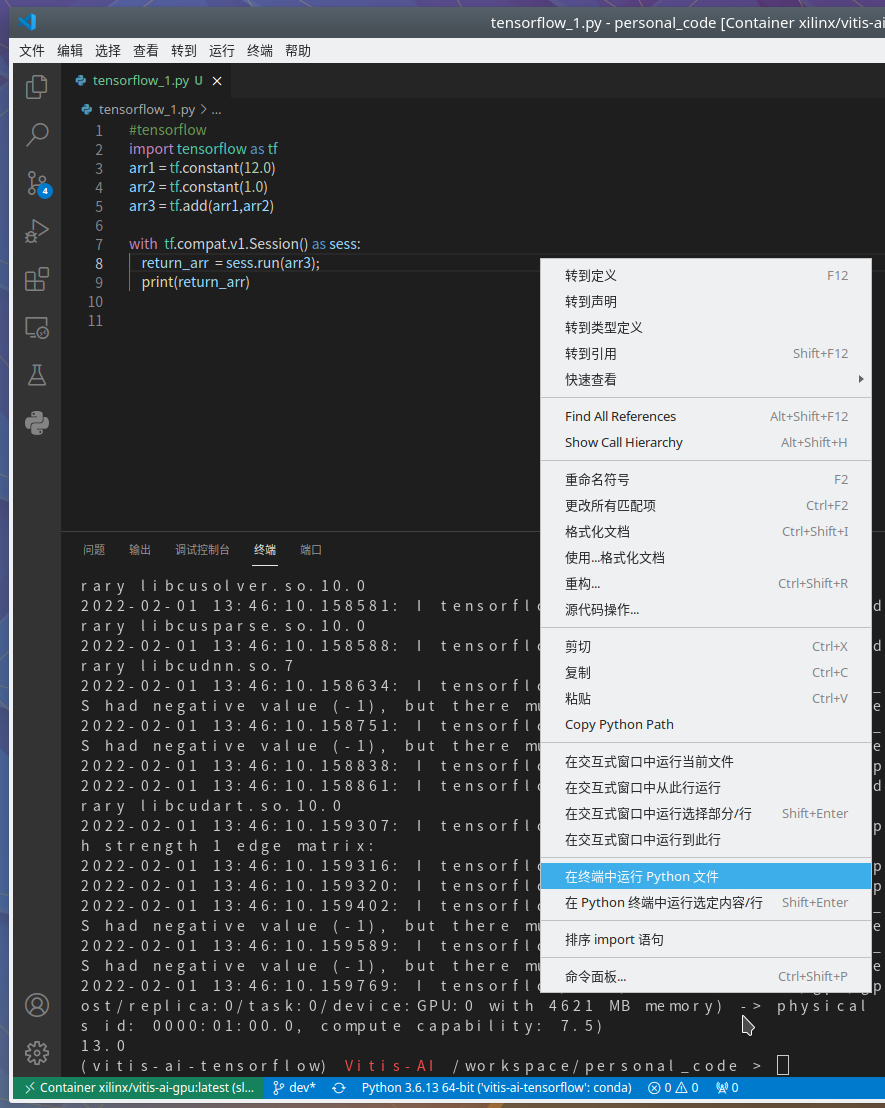
Task: Open the Manage gear settings icon
Action: (x=37, y=1053)
